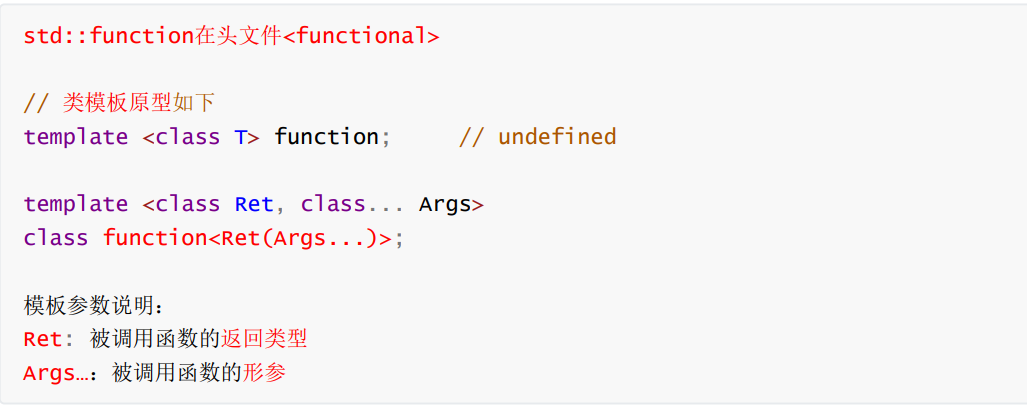The width and height of the screenshot is (1027, 408).
Task: Click the <functional> header name
Action: click(x=362, y=37)
